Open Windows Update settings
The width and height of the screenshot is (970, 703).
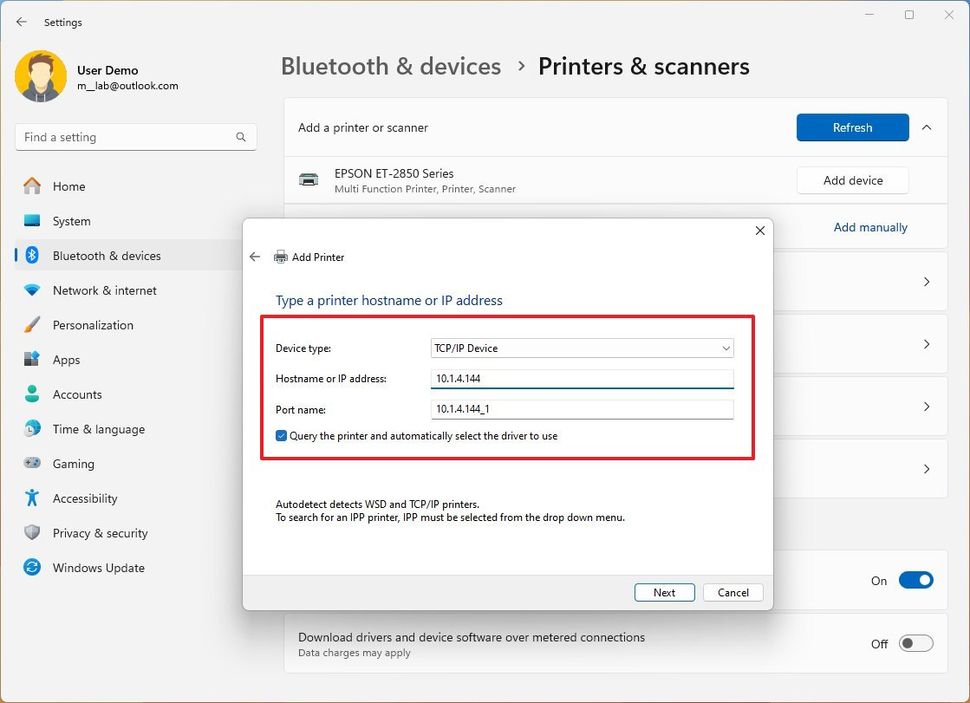pos(98,567)
